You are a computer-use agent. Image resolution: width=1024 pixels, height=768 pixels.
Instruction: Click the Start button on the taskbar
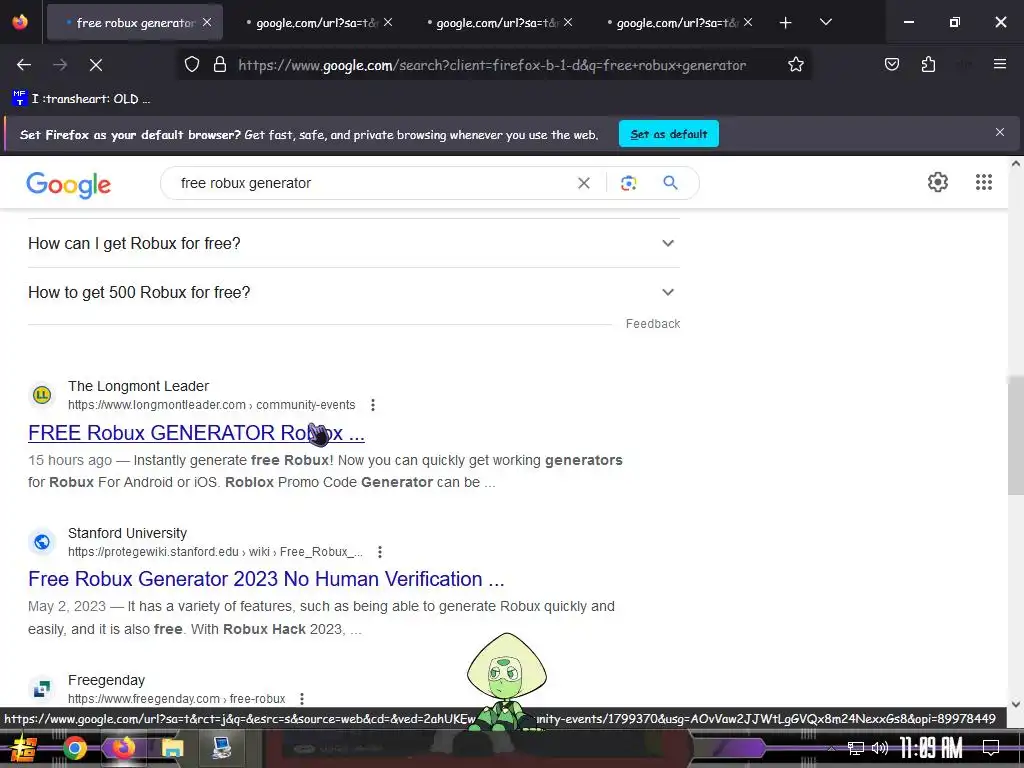24,748
